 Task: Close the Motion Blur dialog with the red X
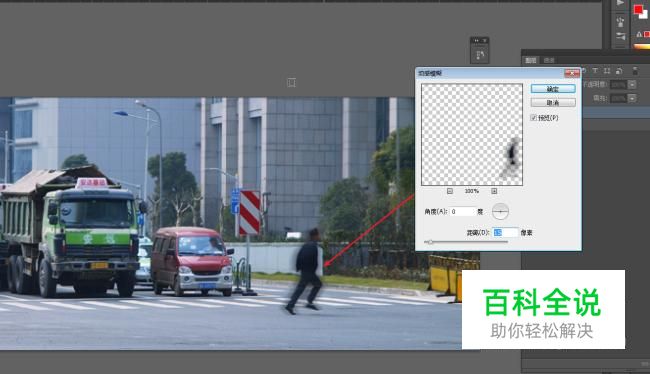tap(572, 73)
